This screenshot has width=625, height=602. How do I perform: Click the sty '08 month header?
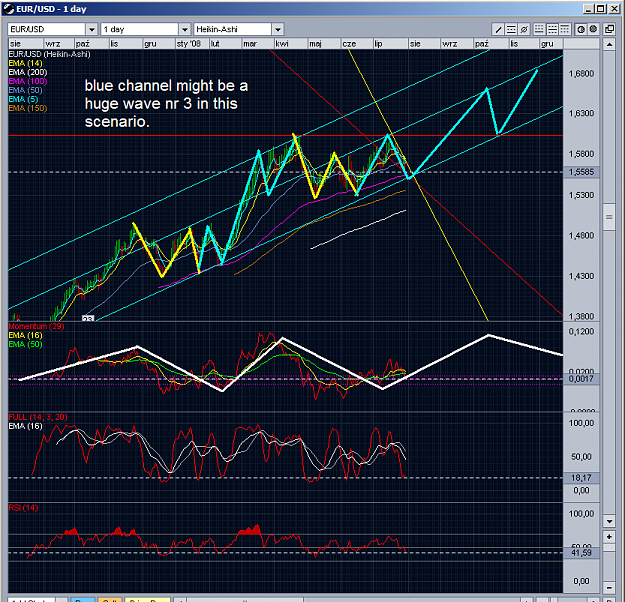(191, 44)
